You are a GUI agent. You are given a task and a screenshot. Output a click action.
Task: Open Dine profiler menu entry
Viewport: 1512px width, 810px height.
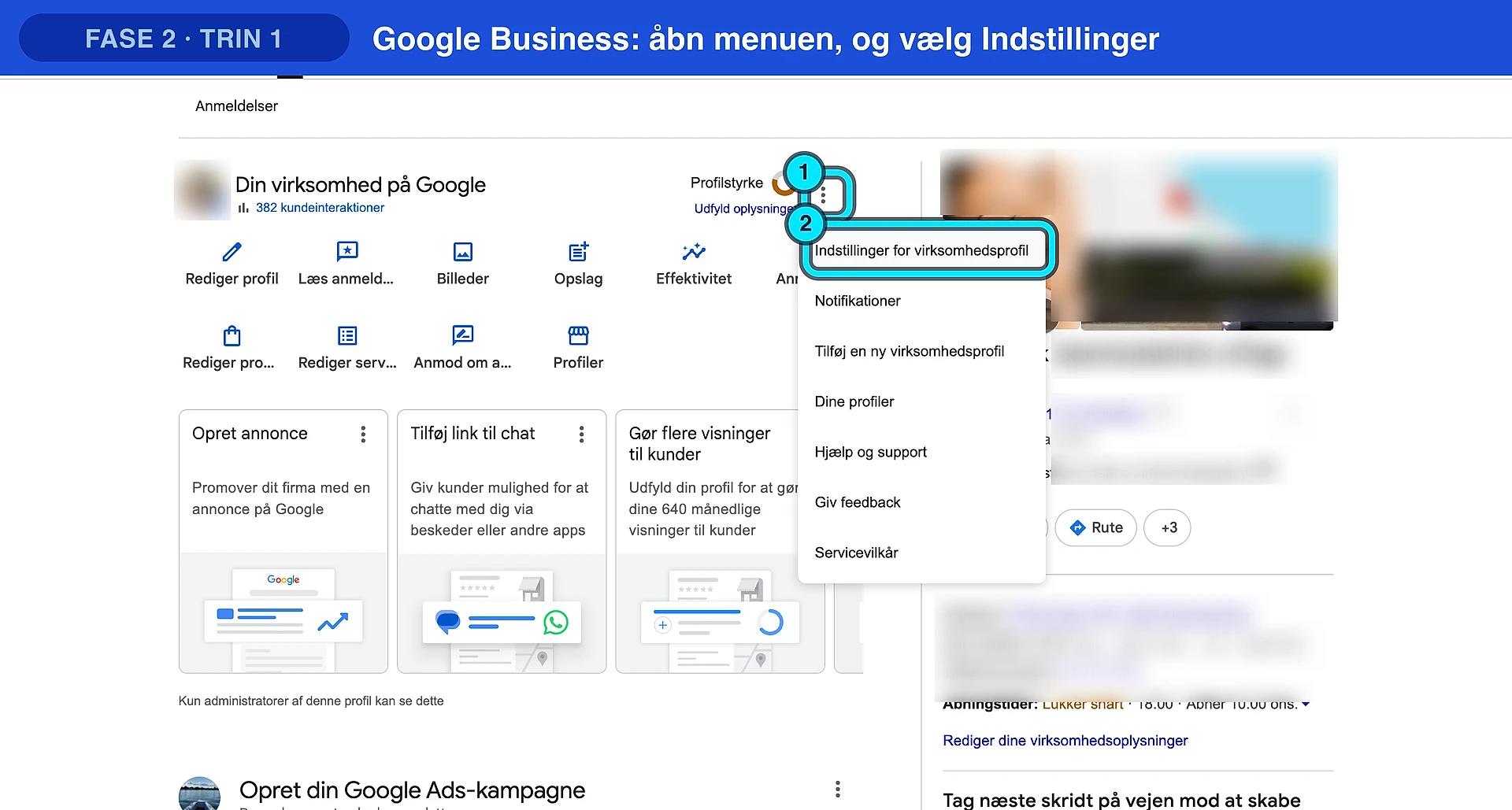pos(921,401)
